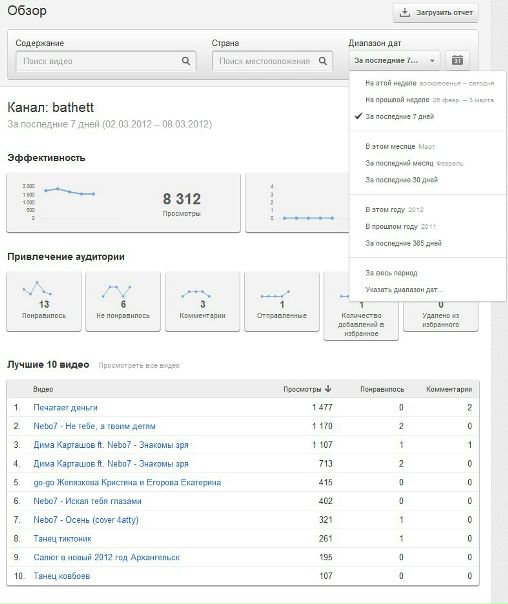The width and height of the screenshot is (508, 604).
Task: Open video 'Салют в новый 2012 год Архангельск'
Action: tap(107, 557)
